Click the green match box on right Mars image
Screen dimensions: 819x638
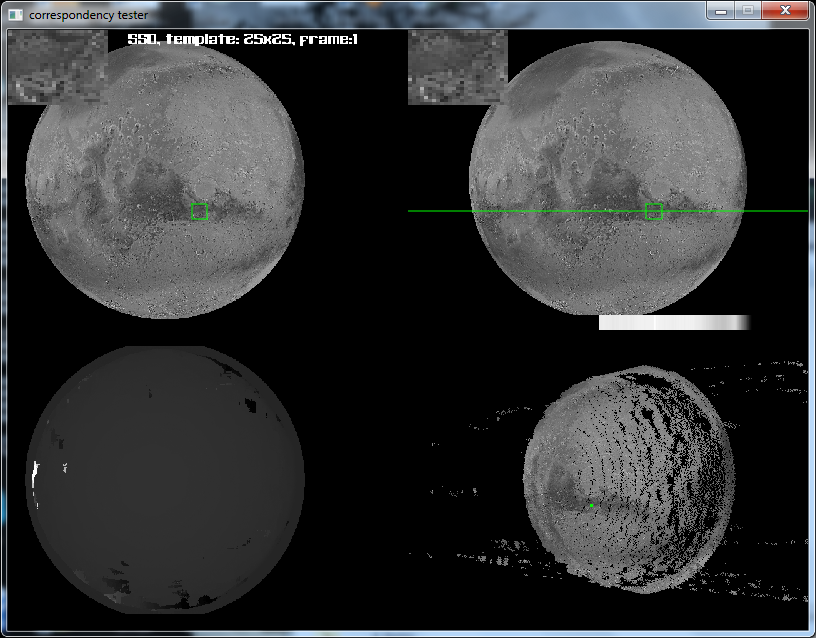[x=654, y=211]
